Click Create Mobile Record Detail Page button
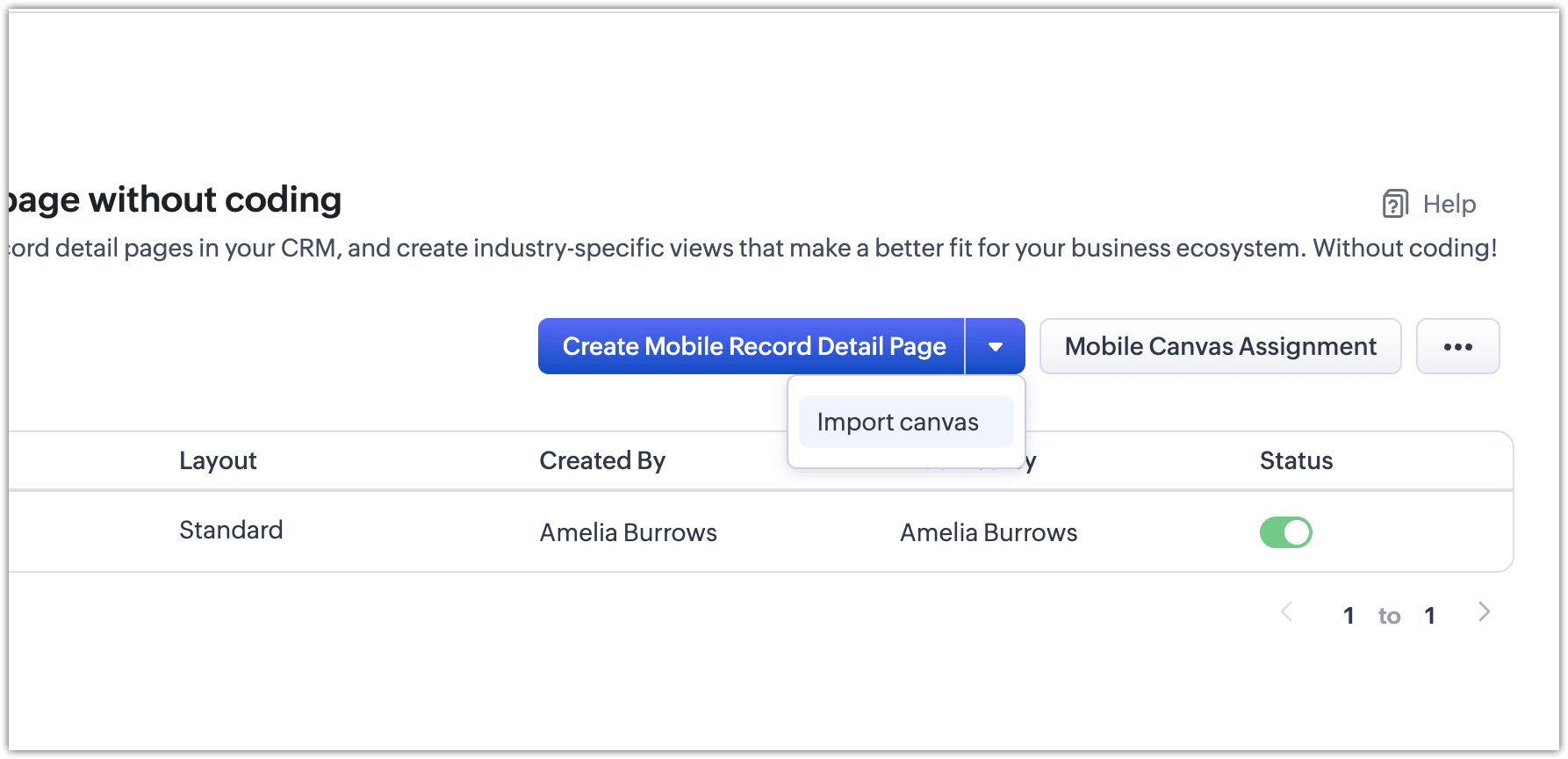The height and width of the screenshot is (759, 1568). tap(752, 346)
